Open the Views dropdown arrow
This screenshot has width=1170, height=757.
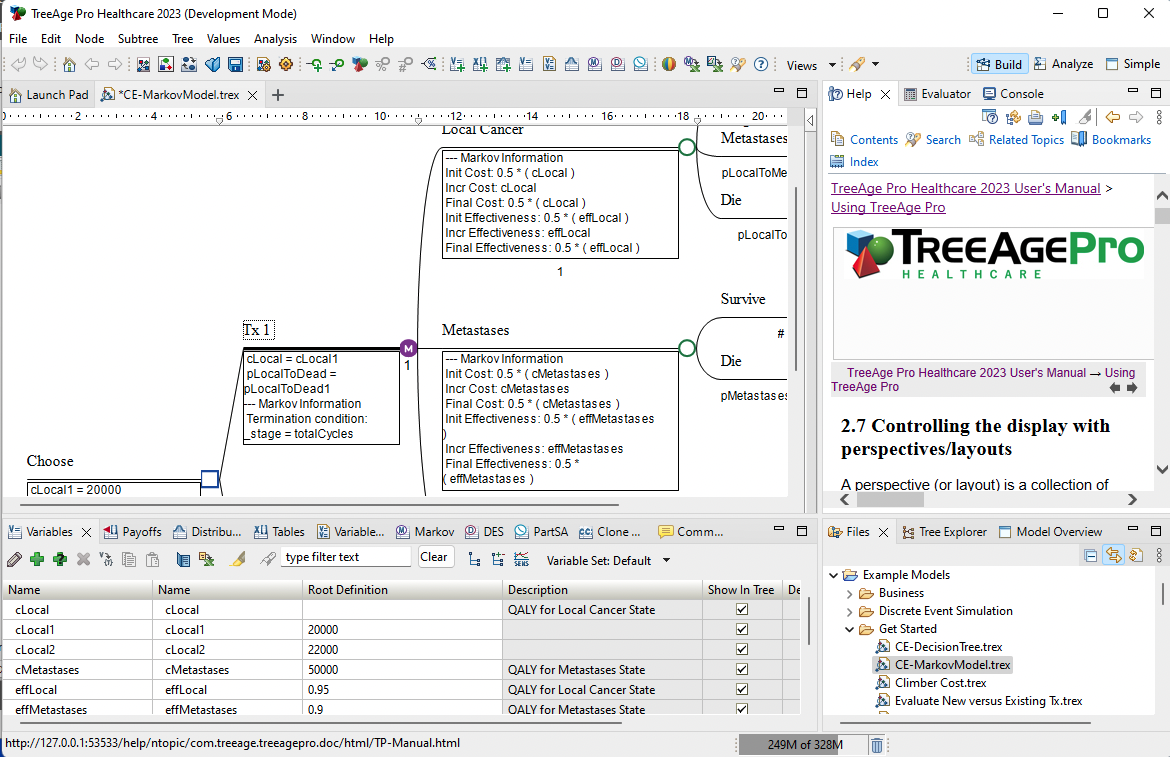tap(832, 65)
